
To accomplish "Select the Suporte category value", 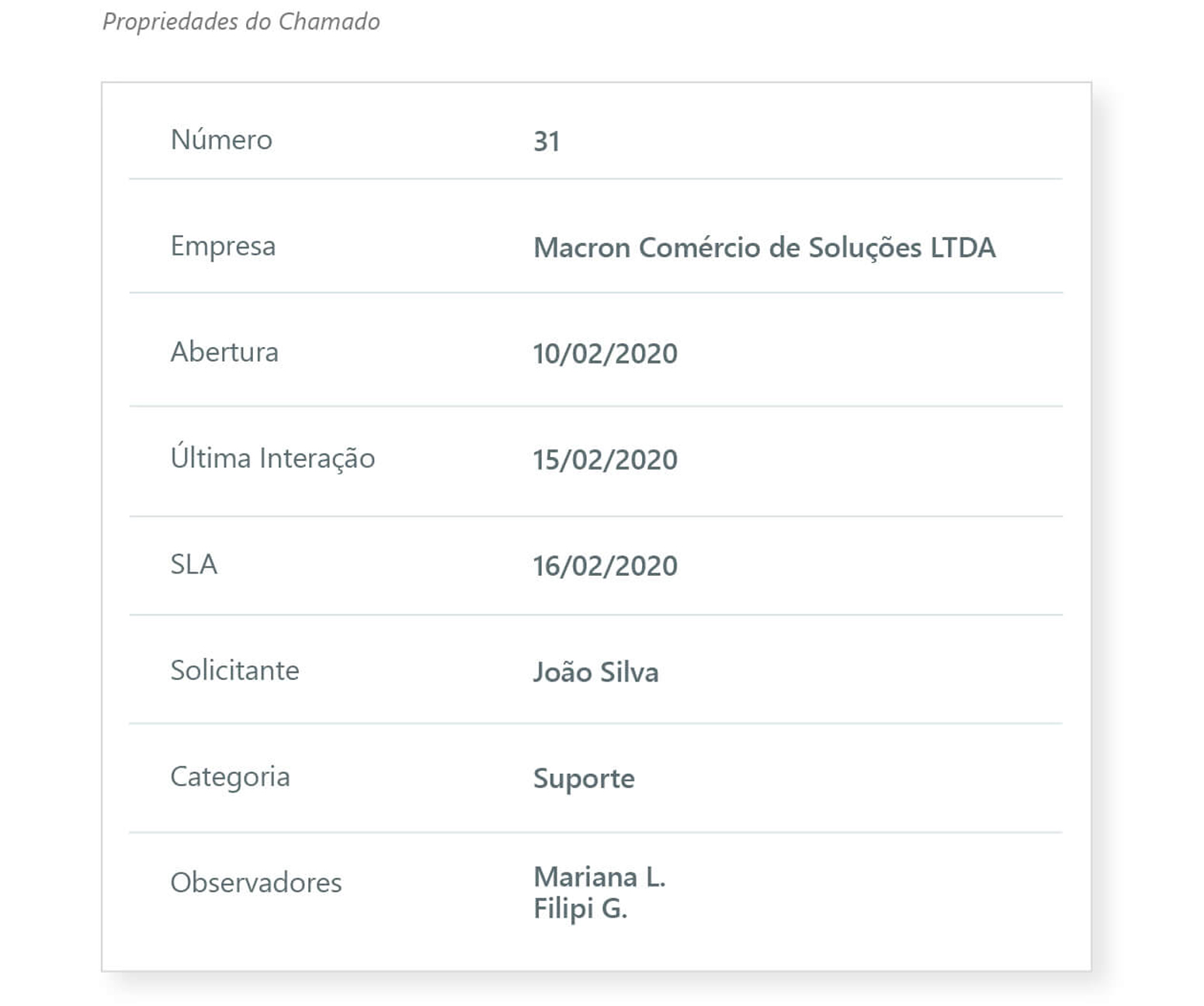I will click(x=584, y=779).
